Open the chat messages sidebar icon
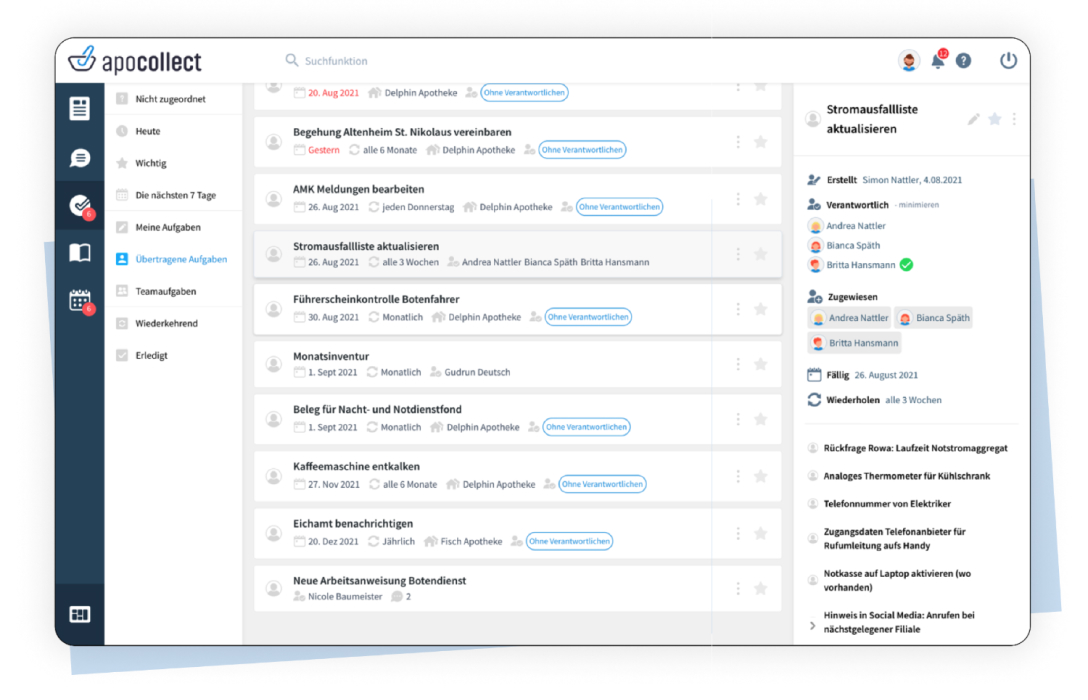 pos(79,158)
